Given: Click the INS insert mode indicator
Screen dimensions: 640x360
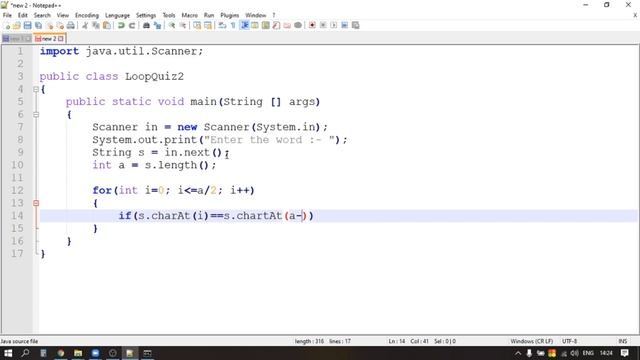Looking at the screenshot, I should tap(622, 341).
